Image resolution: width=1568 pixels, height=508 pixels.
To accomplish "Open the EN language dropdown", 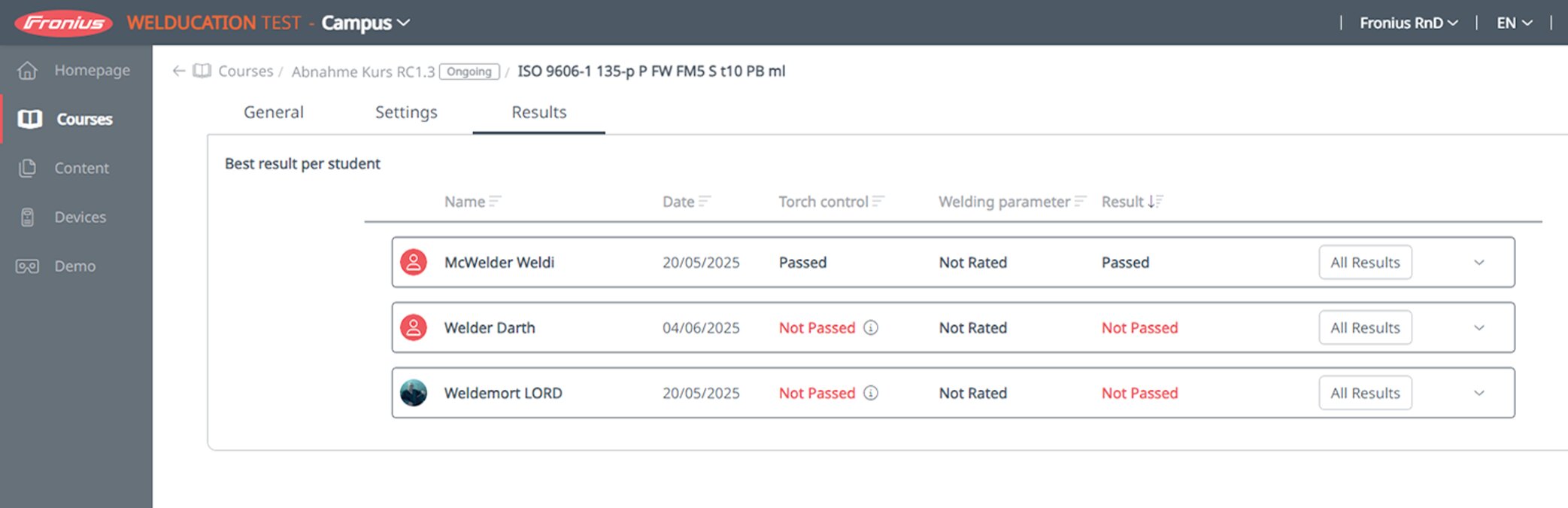I will 1515,23.
